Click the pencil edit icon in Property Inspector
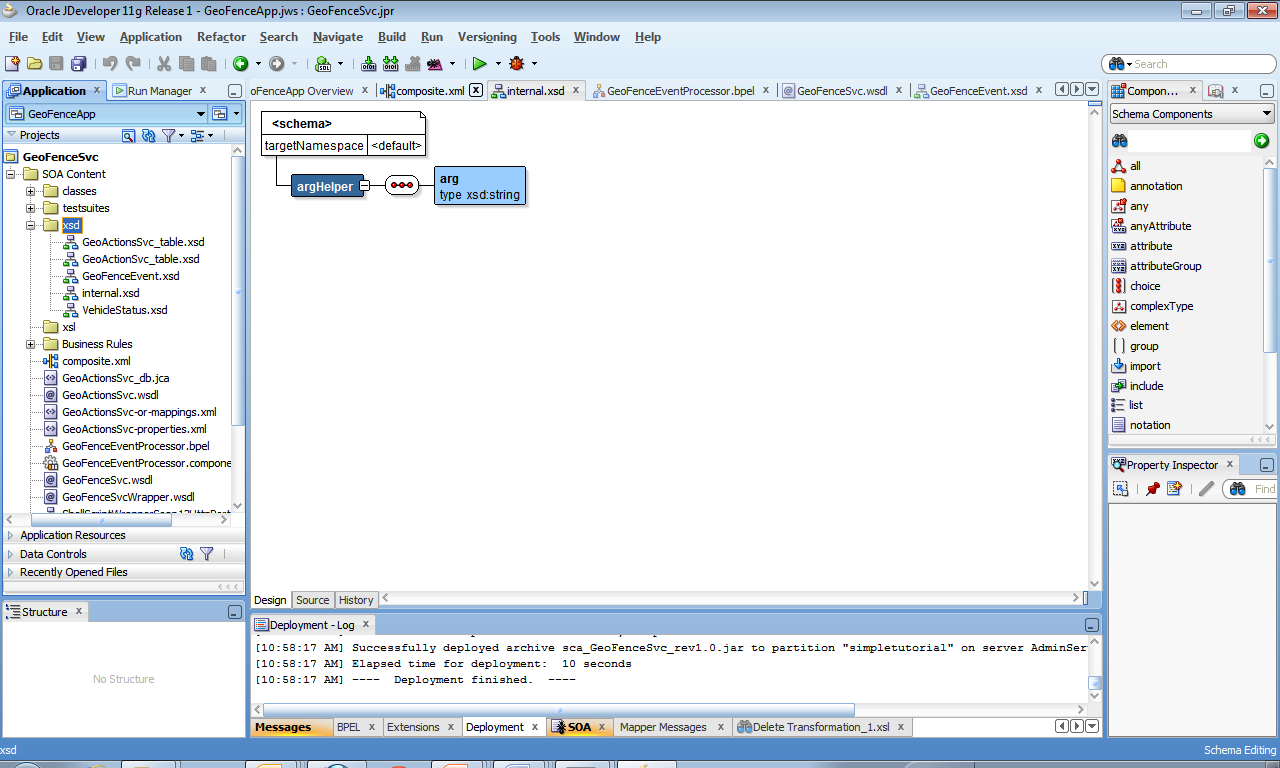This screenshot has height=768, width=1280. pyautogui.click(x=1206, y=489)
